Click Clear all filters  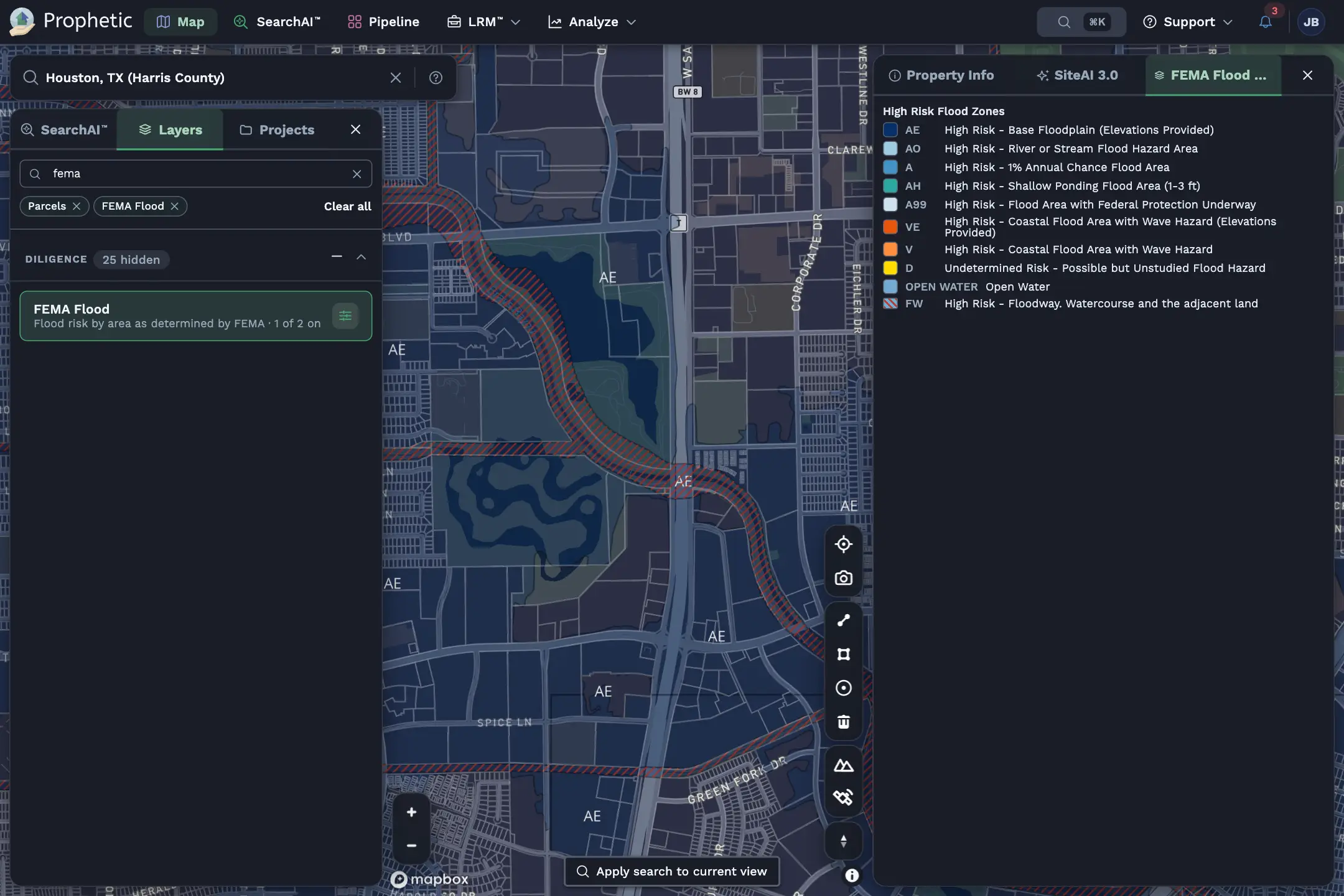[x=347, y=207]
